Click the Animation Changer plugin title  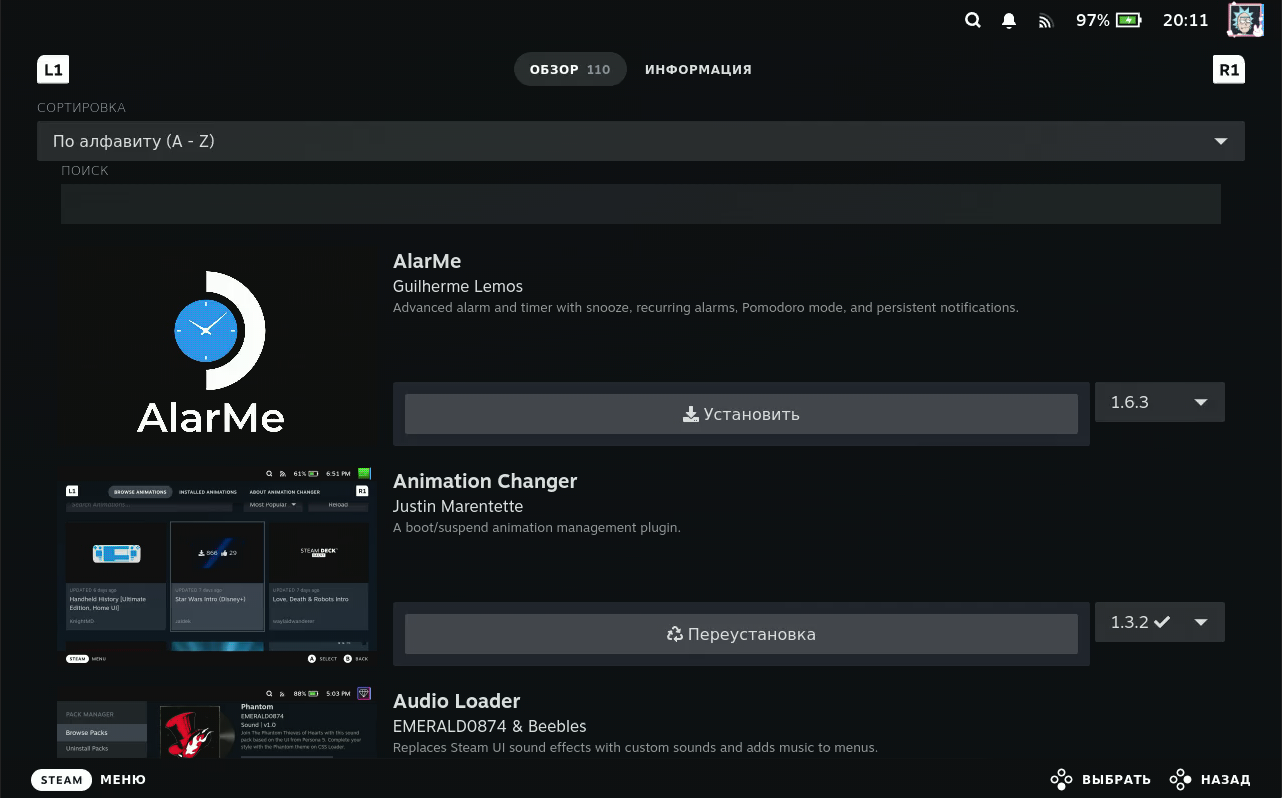pyautogui.click(x=485, y=481)
